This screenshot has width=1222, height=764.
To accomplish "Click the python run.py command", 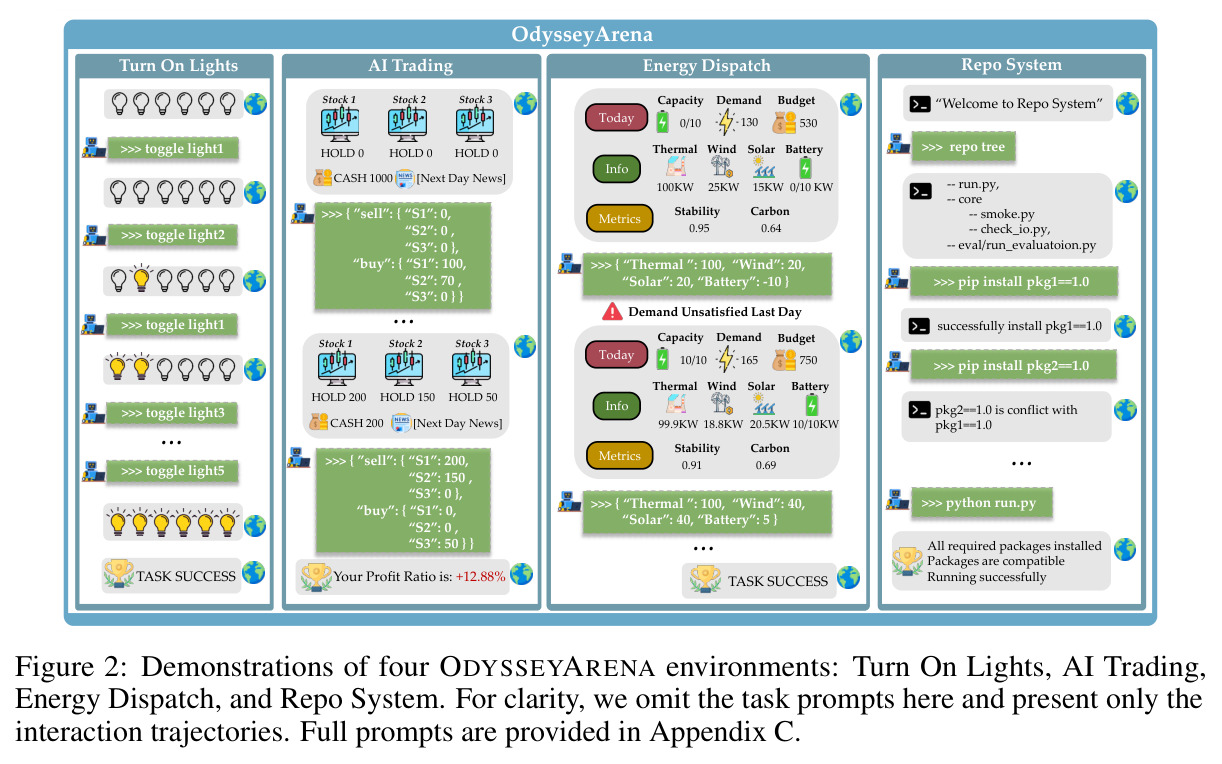I will pyautogui.click(x=981, y=502).
